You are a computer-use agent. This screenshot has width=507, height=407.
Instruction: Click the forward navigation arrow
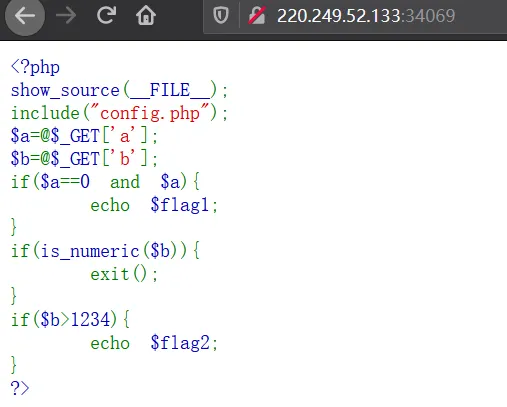(66, 15)
